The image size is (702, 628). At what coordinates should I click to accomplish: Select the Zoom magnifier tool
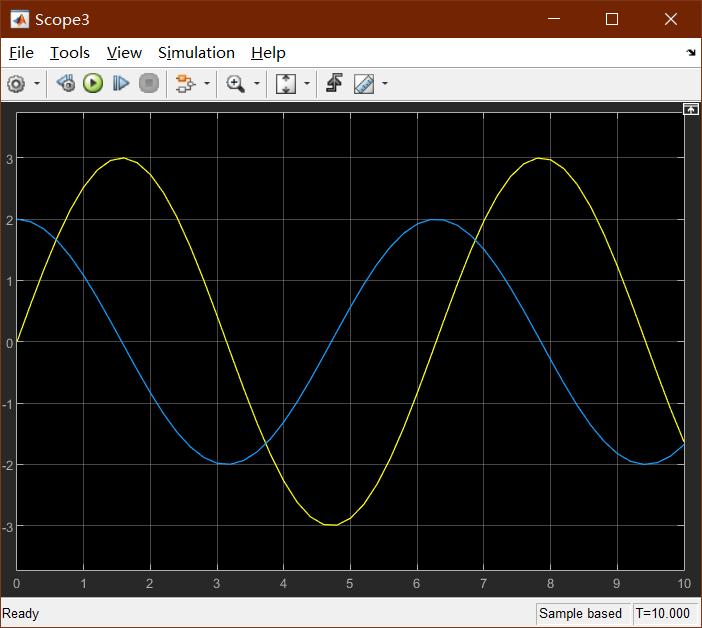point(235,84)
